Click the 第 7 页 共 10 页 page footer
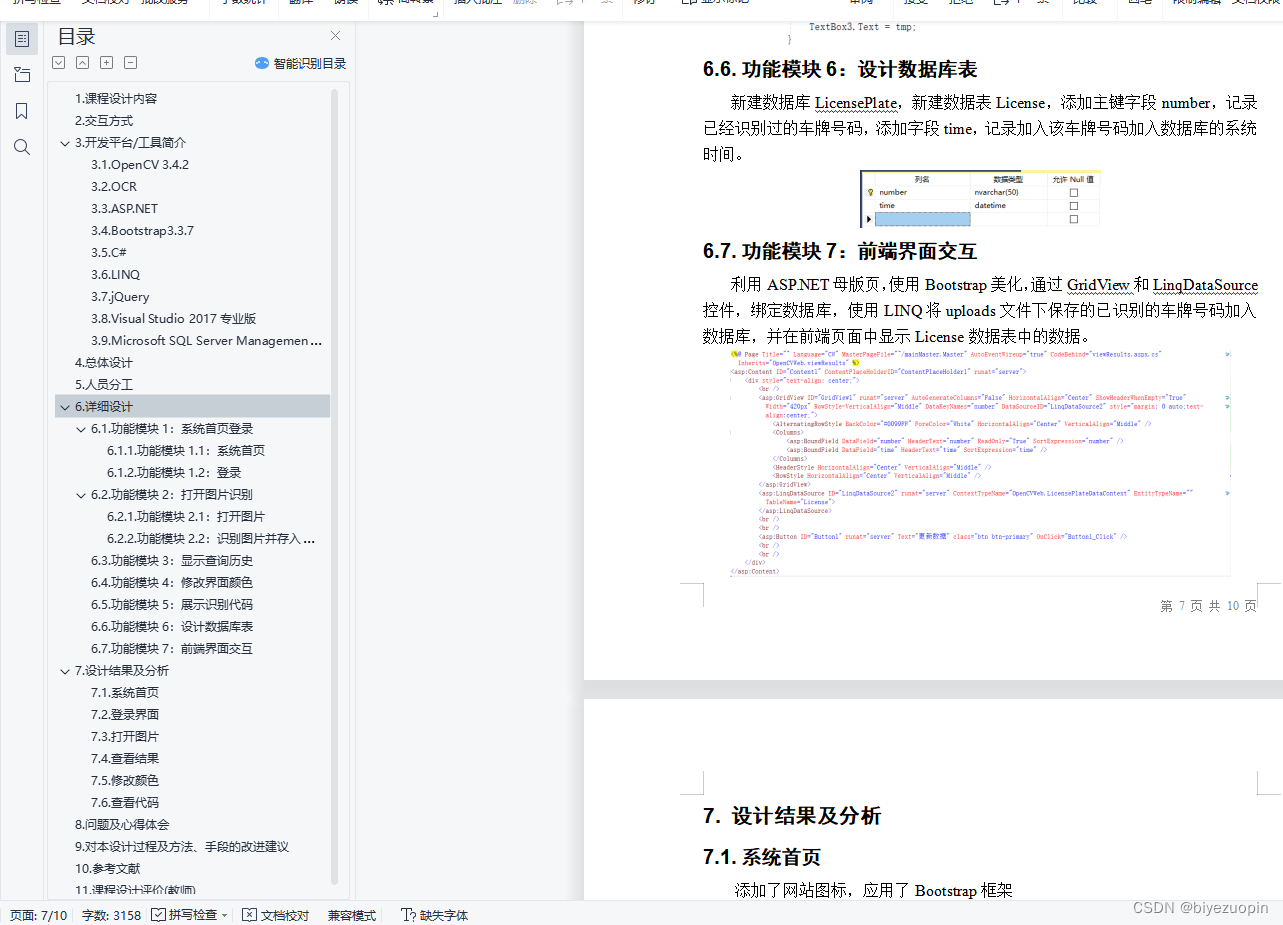 tap(1208, 606)
